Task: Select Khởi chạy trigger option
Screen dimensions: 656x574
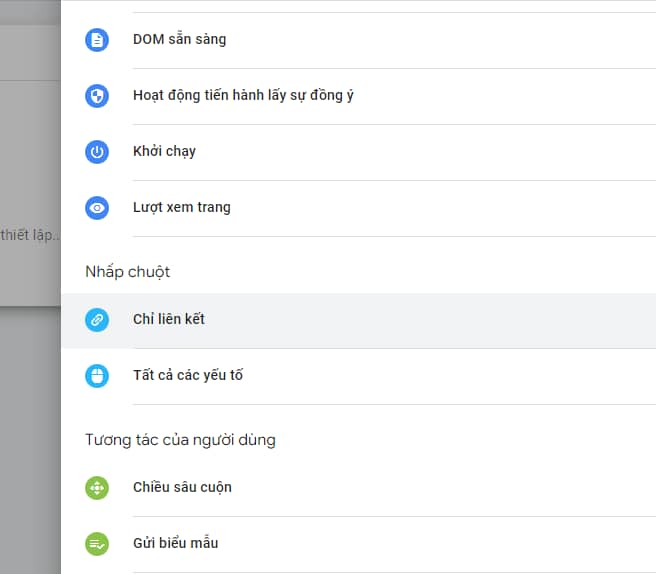Action: pos(359,152)
